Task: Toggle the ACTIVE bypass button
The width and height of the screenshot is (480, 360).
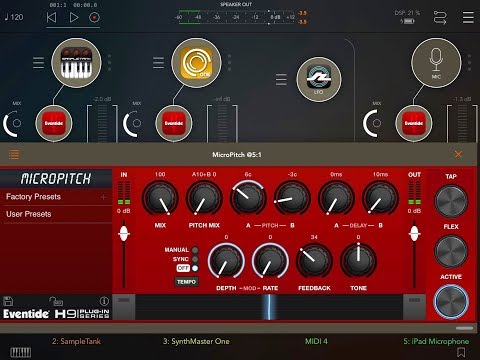Action: pos(451,302)
